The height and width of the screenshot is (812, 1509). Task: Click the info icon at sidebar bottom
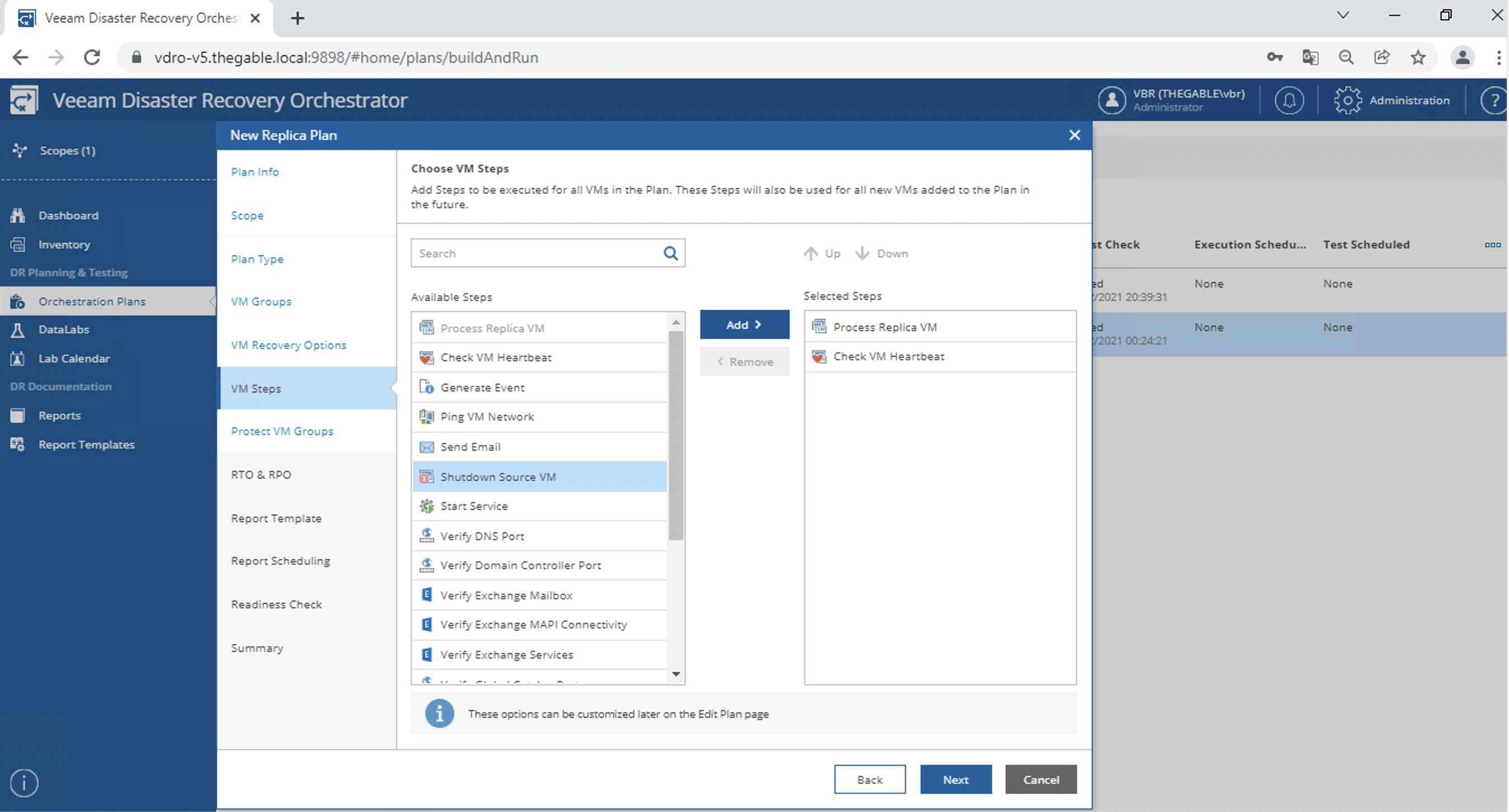[24, 783]
